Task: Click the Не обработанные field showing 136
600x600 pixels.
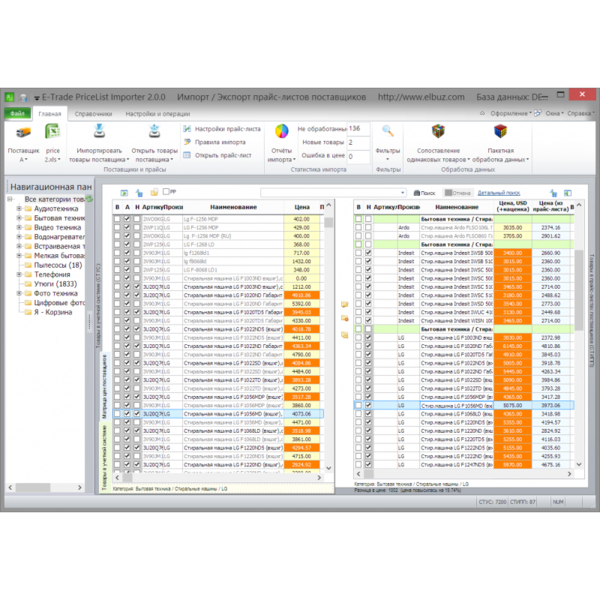Action: 358,129
